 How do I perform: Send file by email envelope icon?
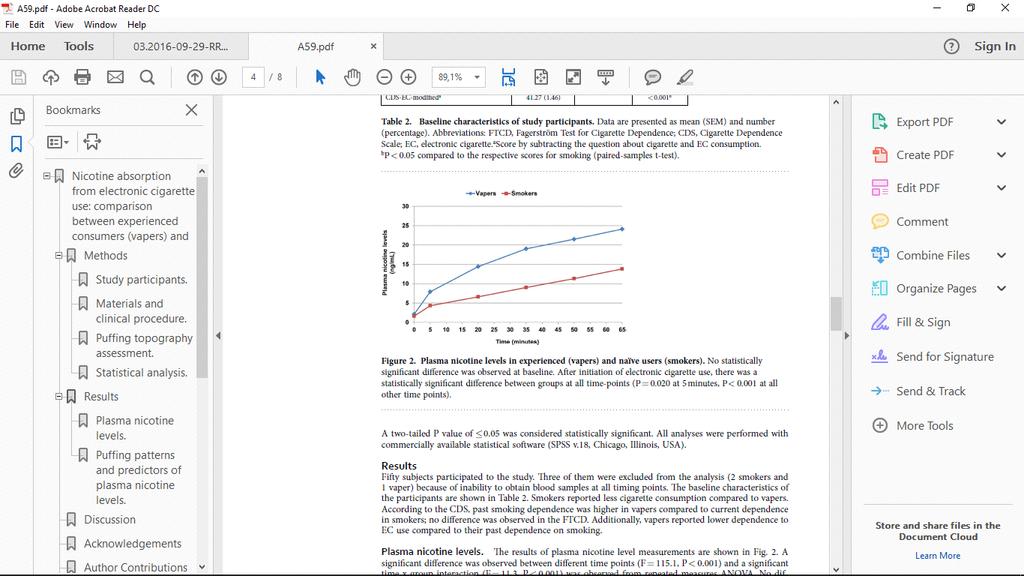click(x=116, y=77)
